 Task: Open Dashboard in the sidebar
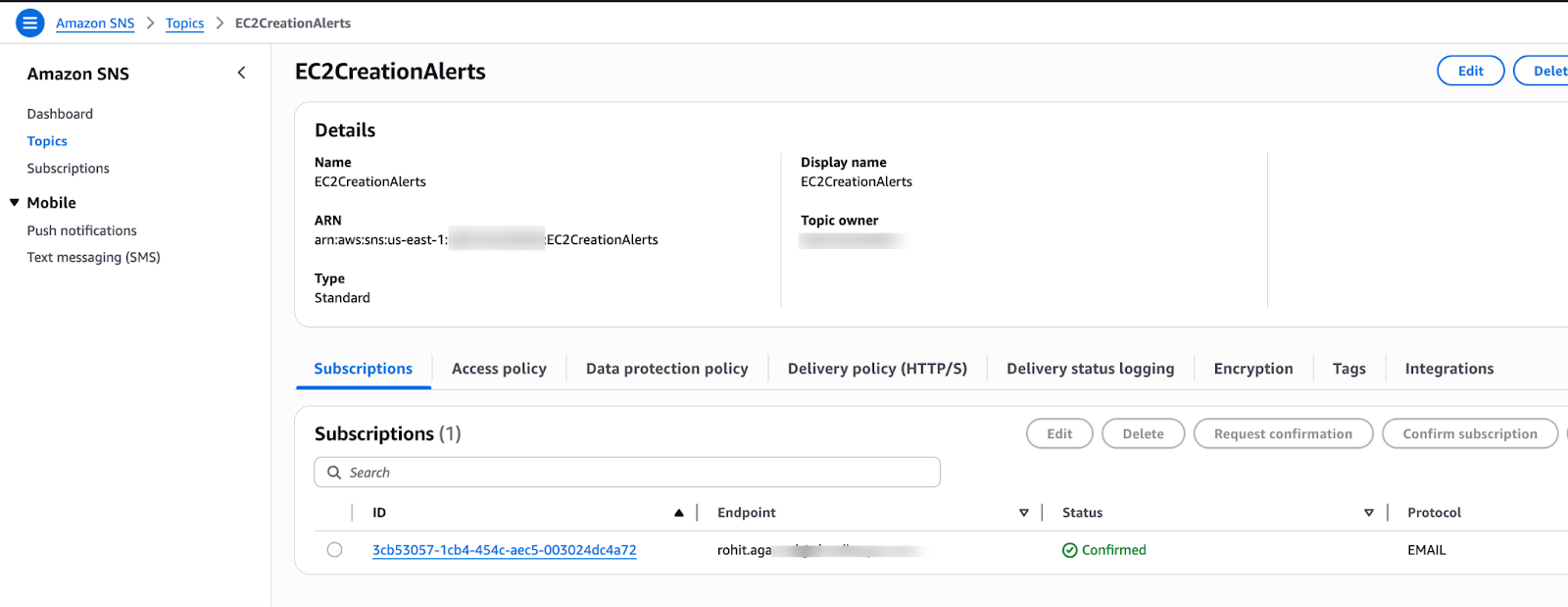pyautogui.click(x=60, y=114)
